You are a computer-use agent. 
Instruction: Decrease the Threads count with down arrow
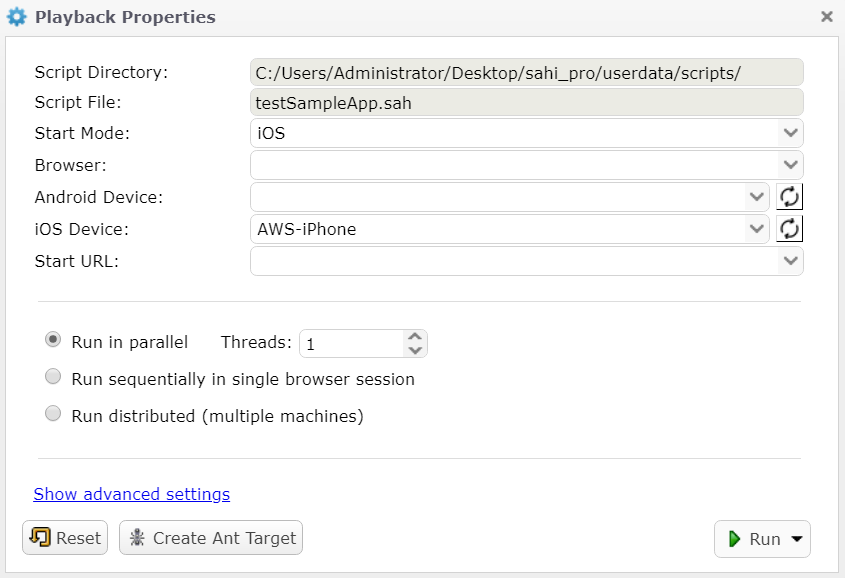pyautogui.click(x=415, y=350)
